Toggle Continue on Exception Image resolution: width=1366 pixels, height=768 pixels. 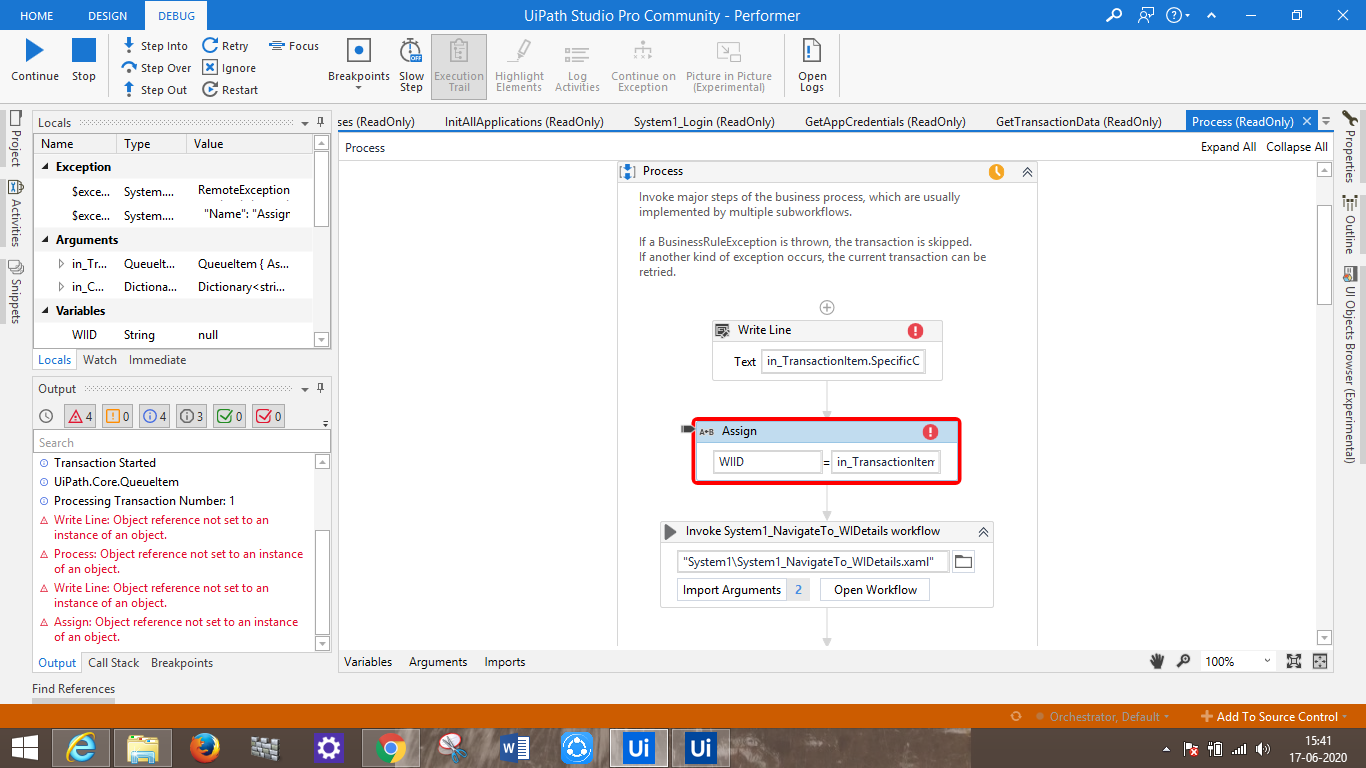(x=643, y=65)
